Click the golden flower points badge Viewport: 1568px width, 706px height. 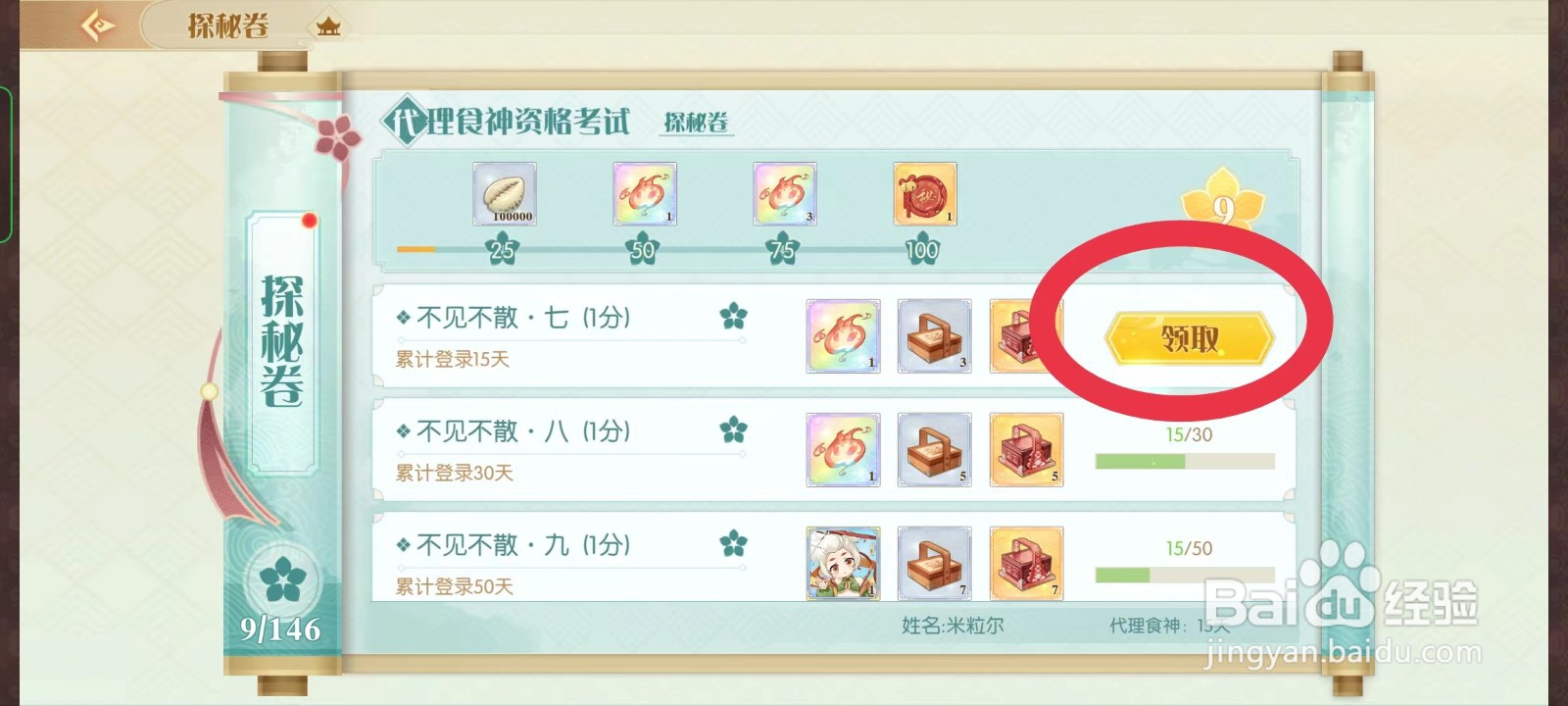click(1223, 201)
